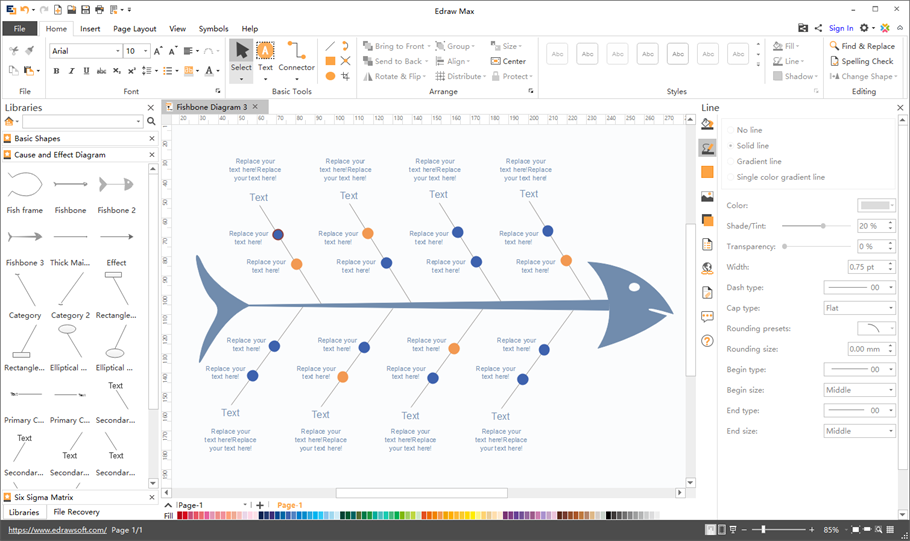The height and width of the screenshot is (541, 910).
Task: Expand the font name Arial dropdown
Action: pyautogui.click(x=118, y=51)
